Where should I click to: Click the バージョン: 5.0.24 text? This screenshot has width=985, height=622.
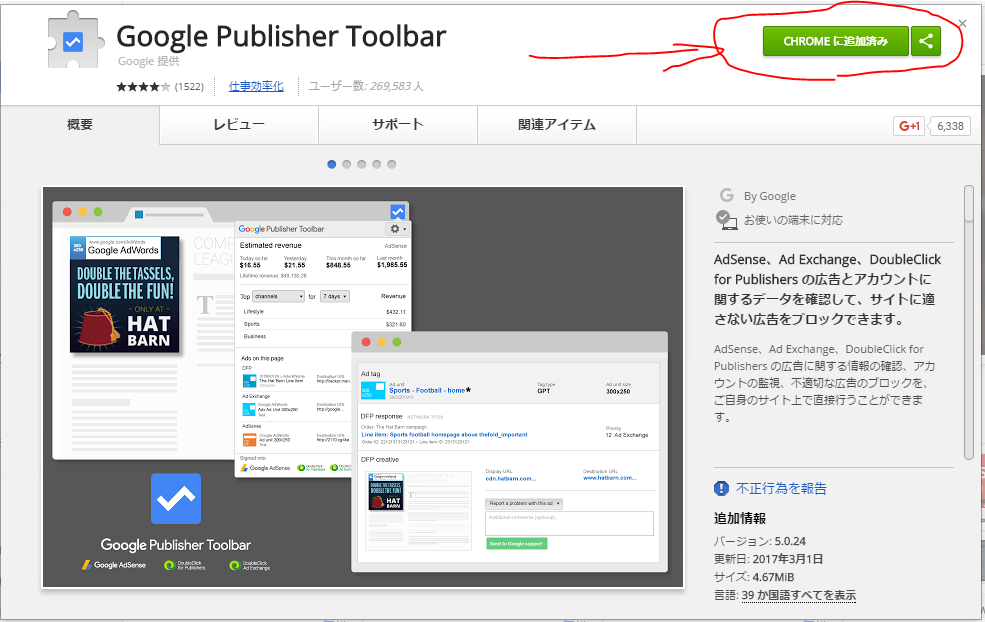(x=759, y=541)
